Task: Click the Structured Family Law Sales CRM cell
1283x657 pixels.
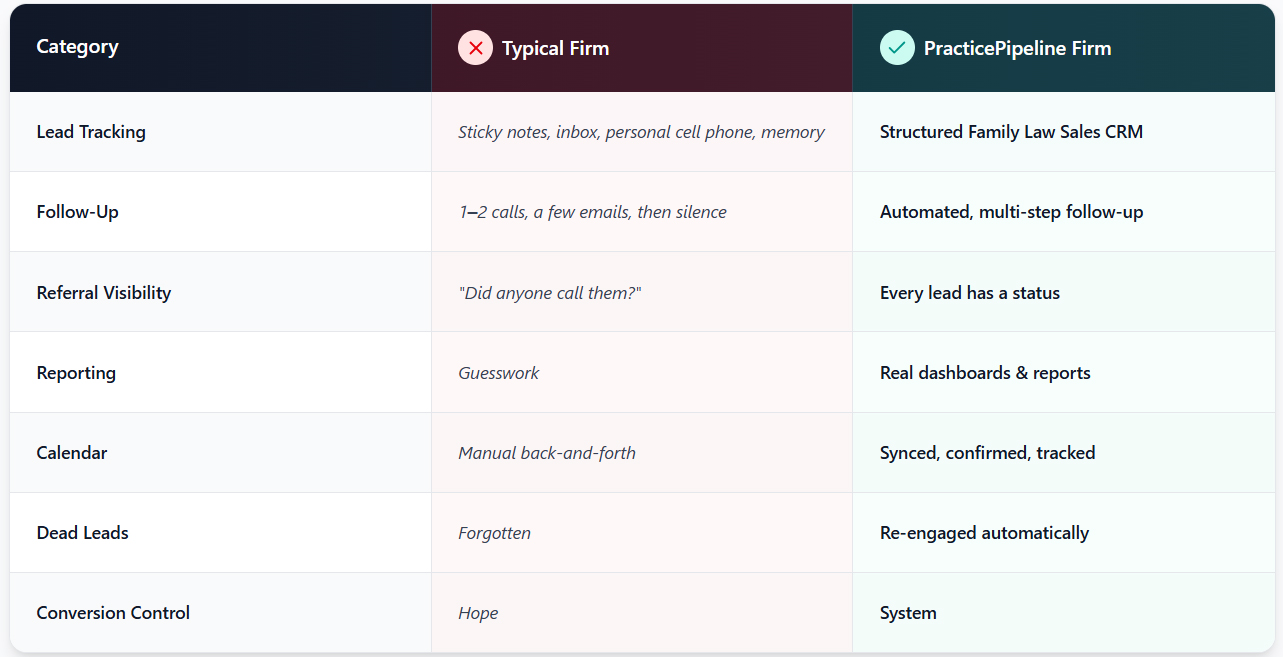Action: pyautogui.click(x=1011, y=132)
